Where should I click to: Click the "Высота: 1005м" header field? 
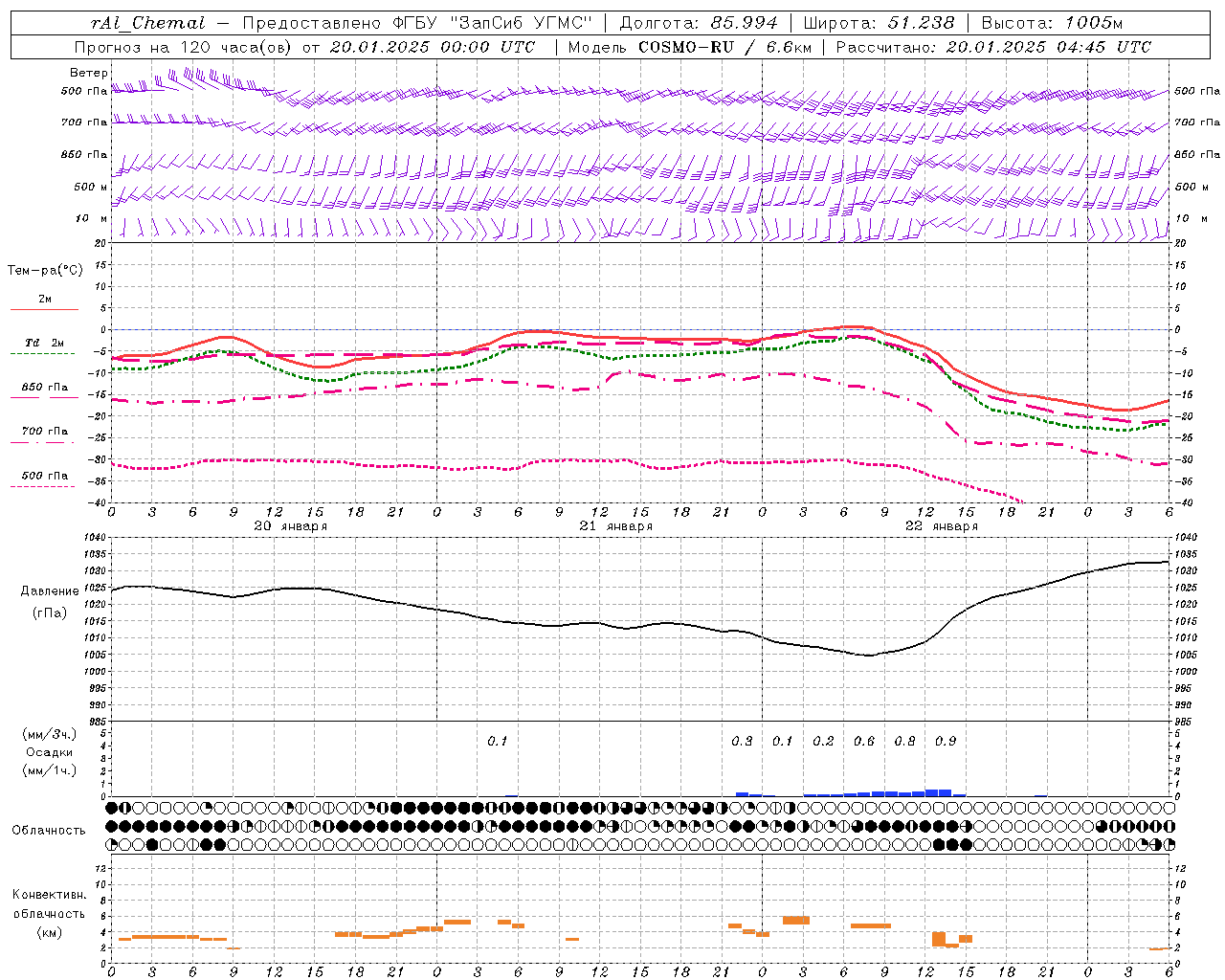point(1051,23)
